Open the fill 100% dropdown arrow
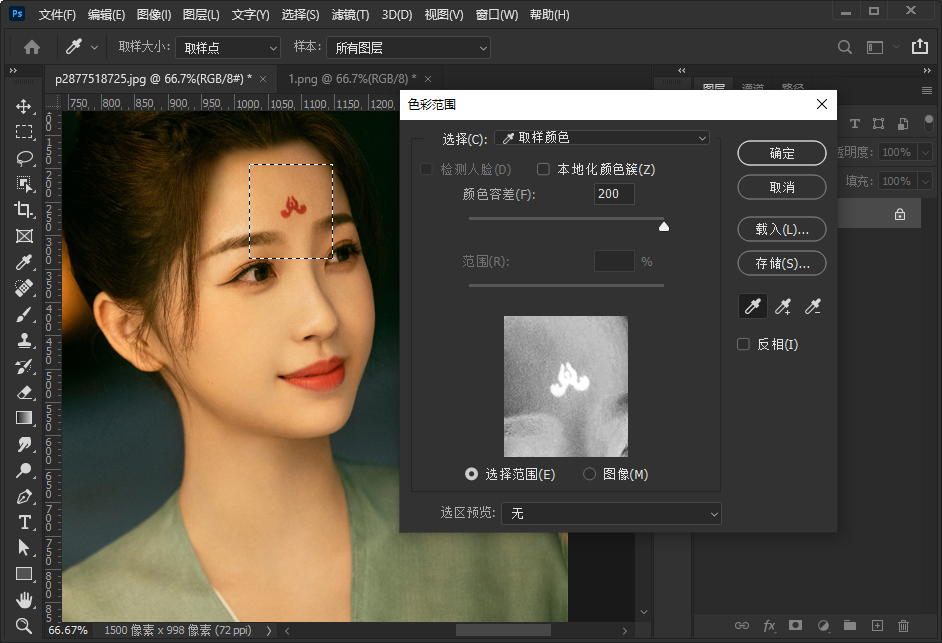The height and width of the screenshot is (643, 942). (x=926, y=181)
